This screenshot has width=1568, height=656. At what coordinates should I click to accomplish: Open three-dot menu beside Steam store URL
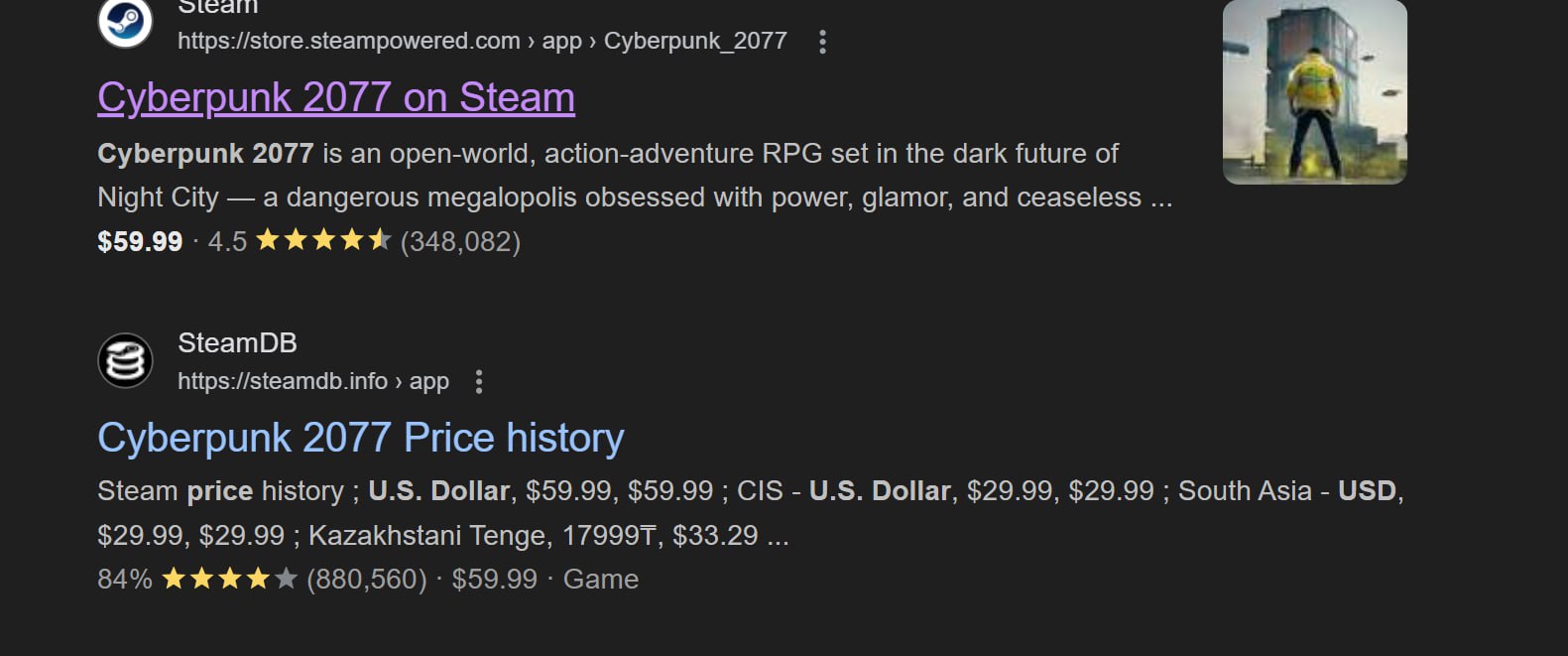[x=822, y=42]
